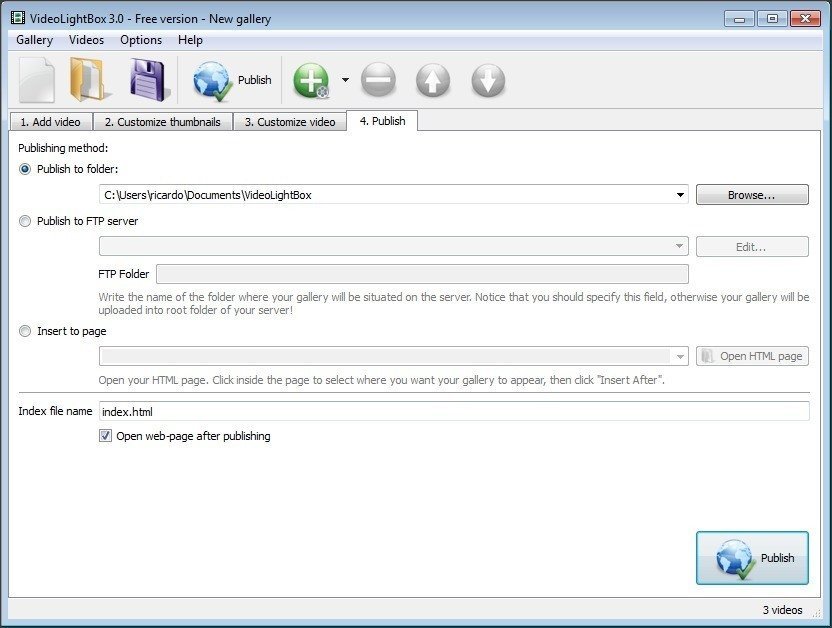Image resolution: width=832 pixels, height=628 pixels.
Task: Switch to the 1. Add video tab
Action: coord(51,121)
